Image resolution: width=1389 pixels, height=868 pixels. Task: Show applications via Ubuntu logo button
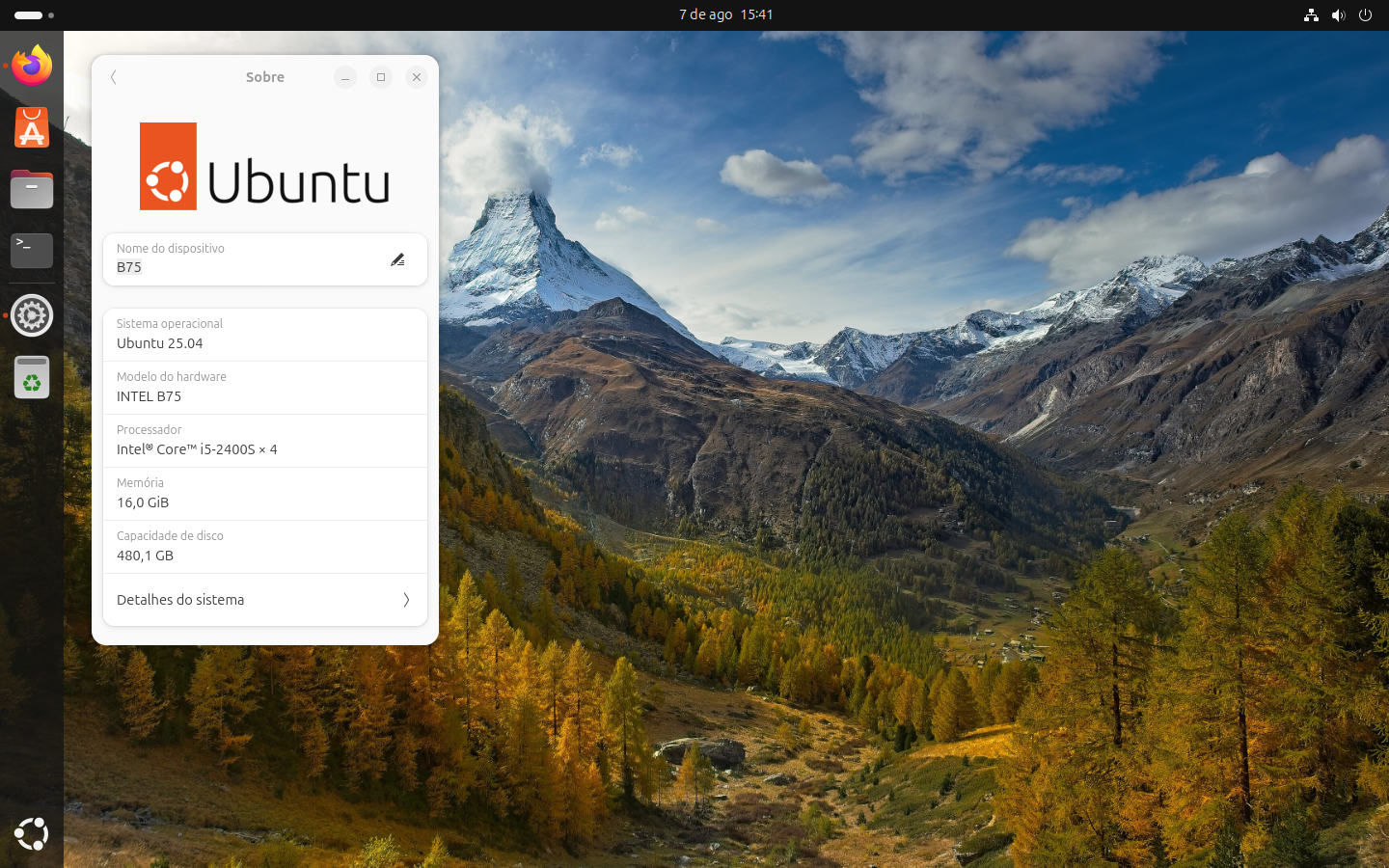(32, 834)
